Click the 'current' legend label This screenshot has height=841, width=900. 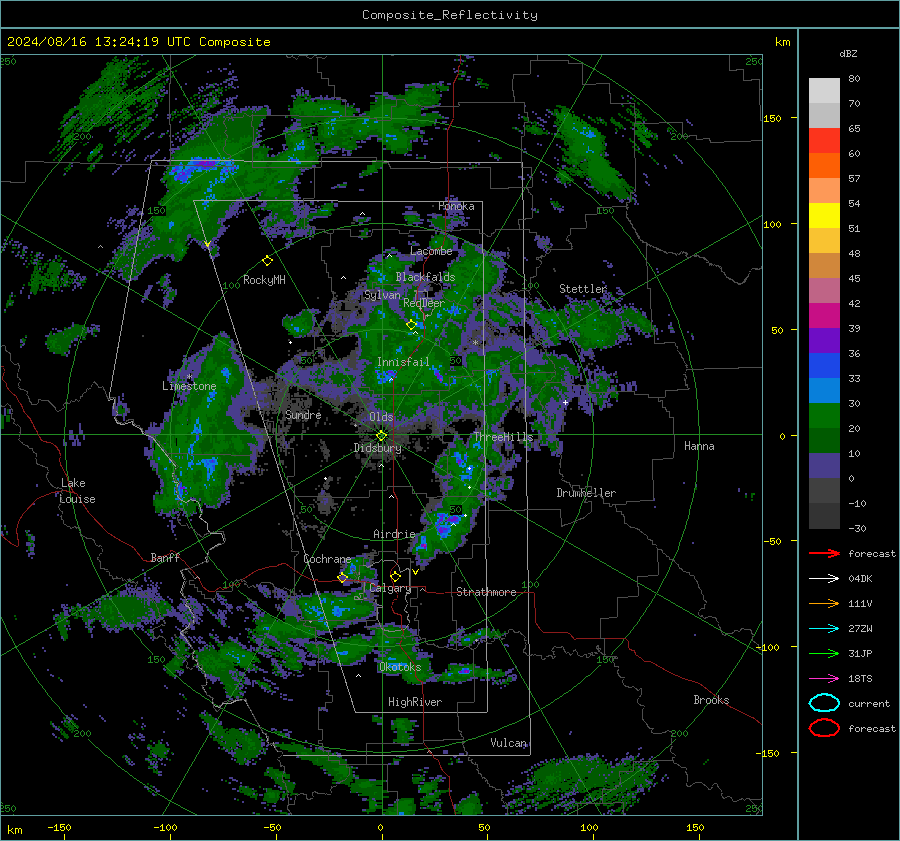click(x=869, y=703)
